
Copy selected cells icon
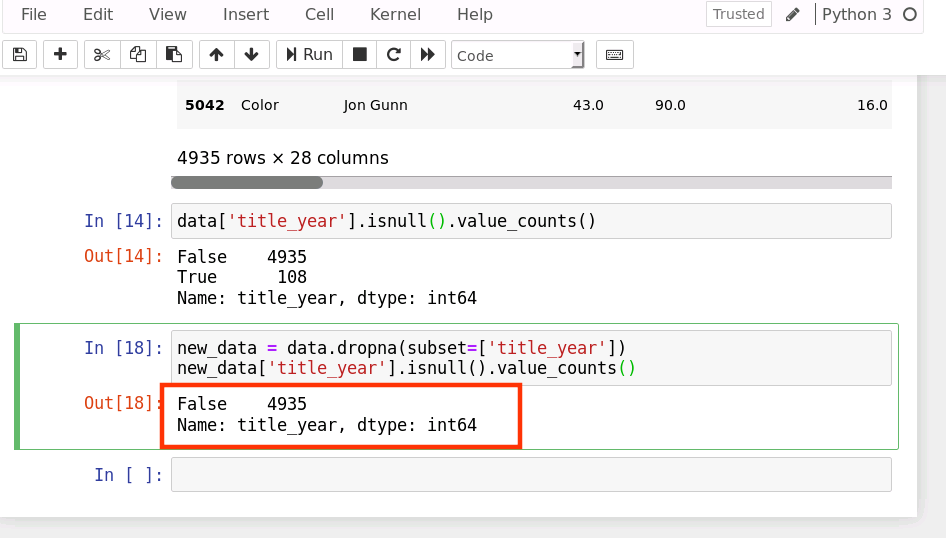(x=138, y=55)
